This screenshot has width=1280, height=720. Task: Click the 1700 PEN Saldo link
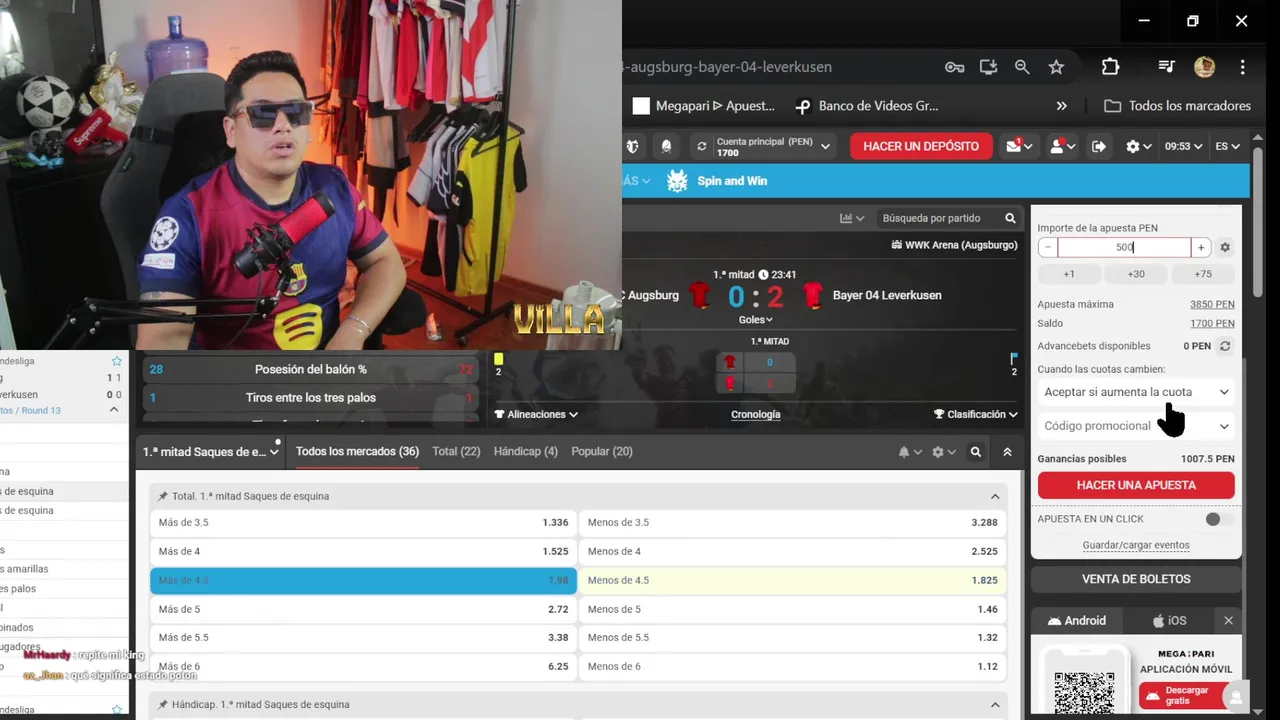pyautogui.click(x=1212, y=323)
